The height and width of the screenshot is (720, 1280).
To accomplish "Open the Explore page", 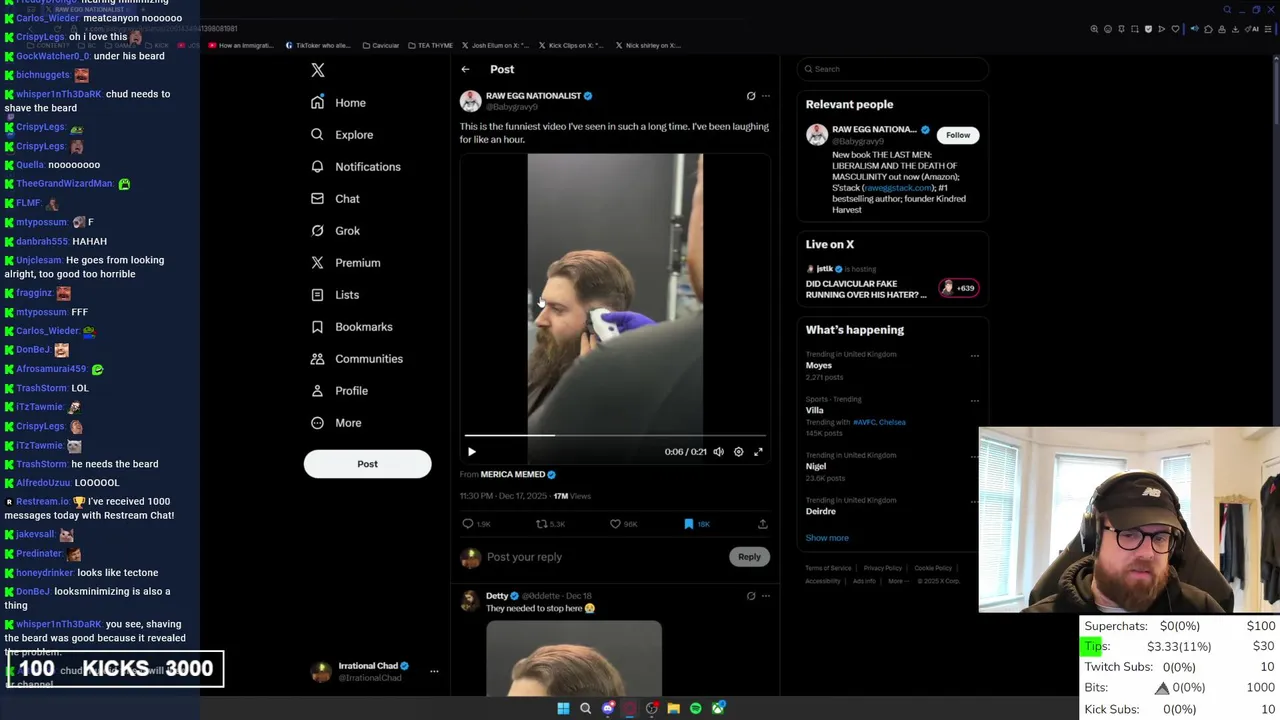I will pos(341,135).
